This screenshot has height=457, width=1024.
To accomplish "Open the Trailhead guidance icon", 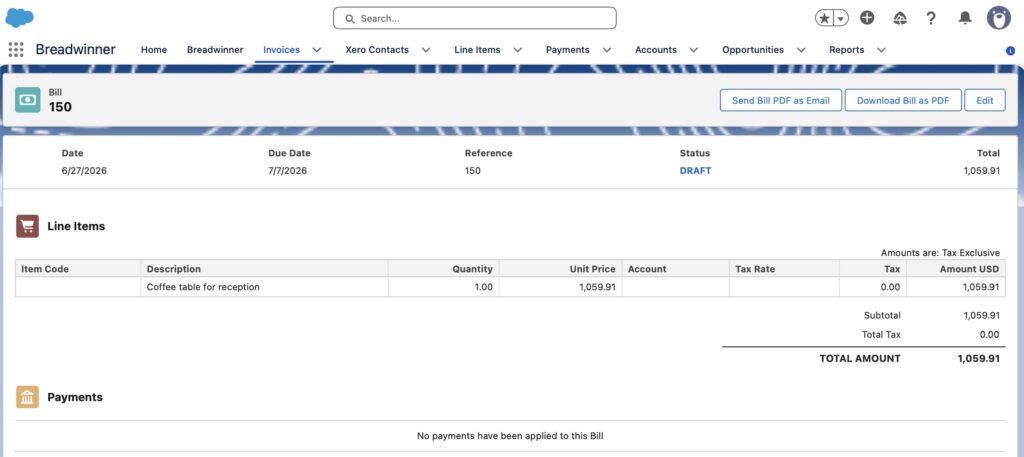I will pos(900,18).
